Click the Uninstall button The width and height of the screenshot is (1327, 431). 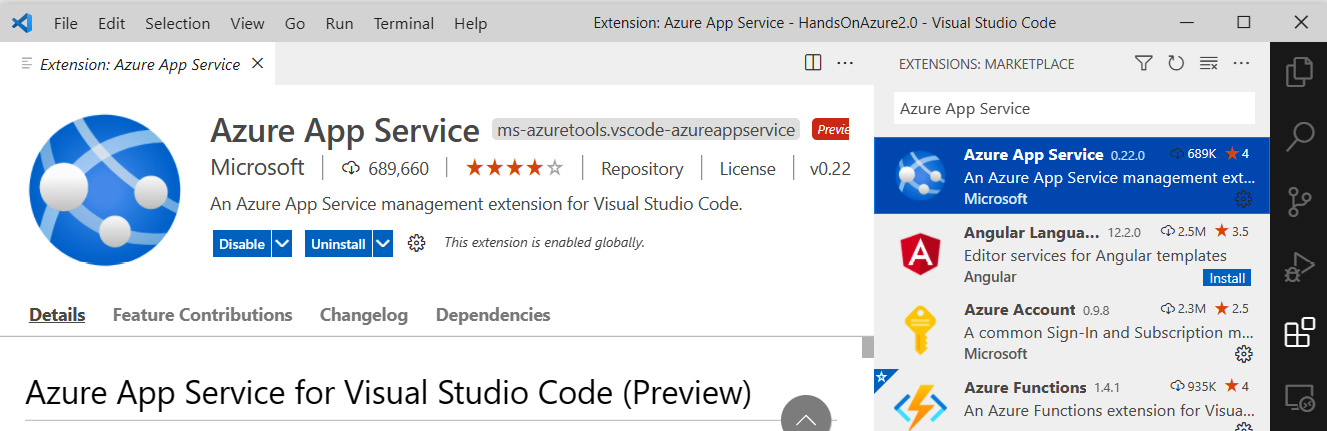click(x=338, y=244)
